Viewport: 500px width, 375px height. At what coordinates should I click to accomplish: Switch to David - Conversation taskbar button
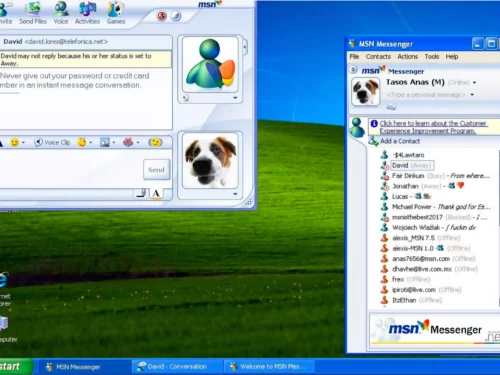click(177, 367)
